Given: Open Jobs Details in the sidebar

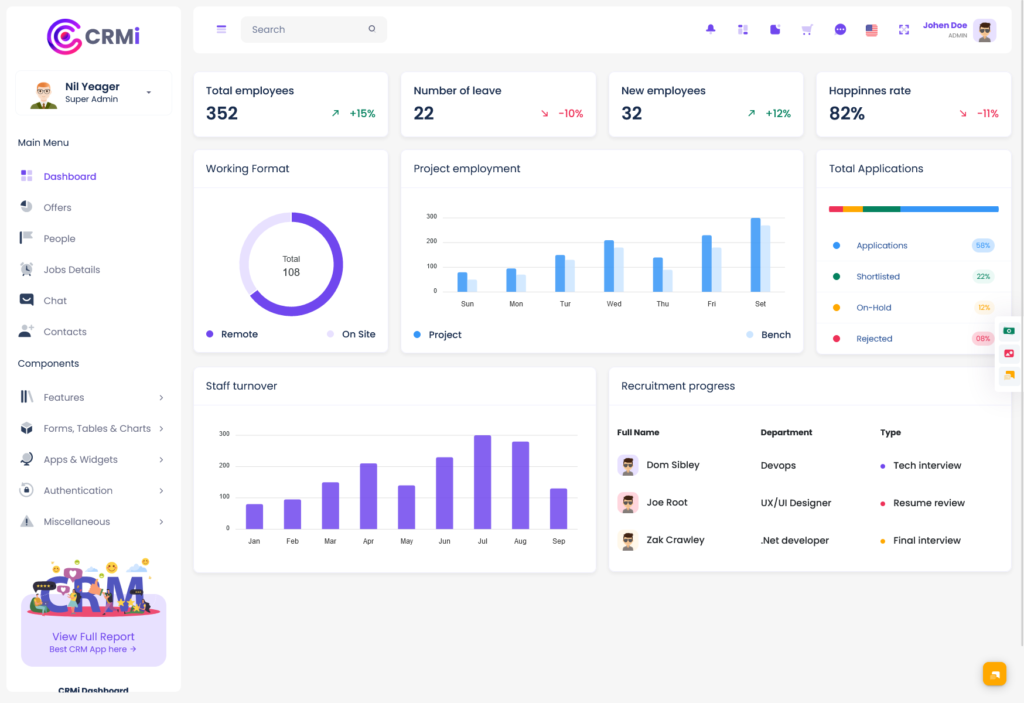Looking at the screenshot, I should coord(72,269).
